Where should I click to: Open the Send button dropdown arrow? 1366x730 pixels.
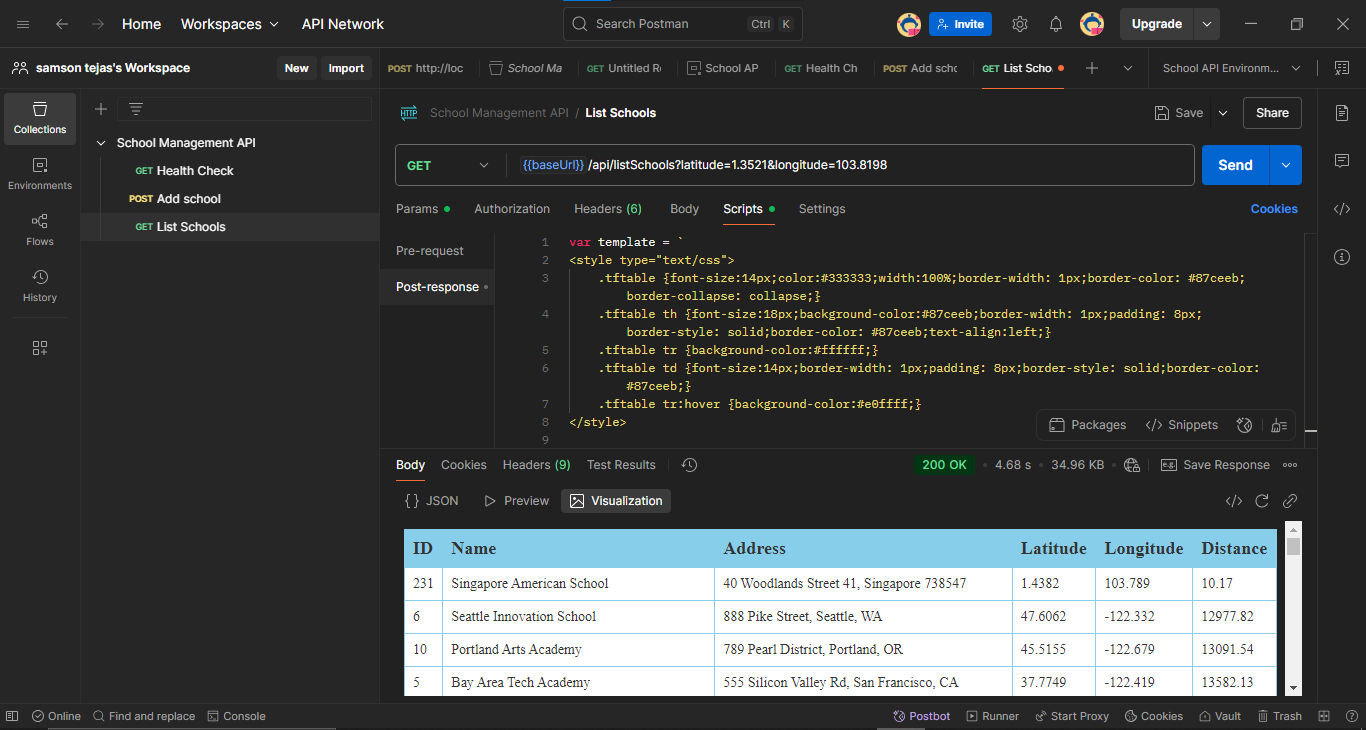pos(1286,165)
